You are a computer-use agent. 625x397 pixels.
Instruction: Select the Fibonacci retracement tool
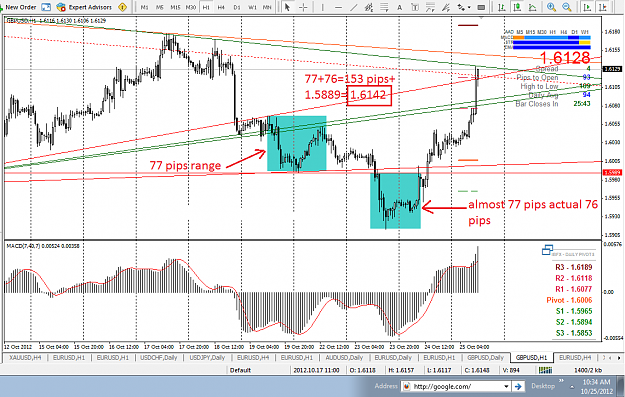tap(384, 7)
